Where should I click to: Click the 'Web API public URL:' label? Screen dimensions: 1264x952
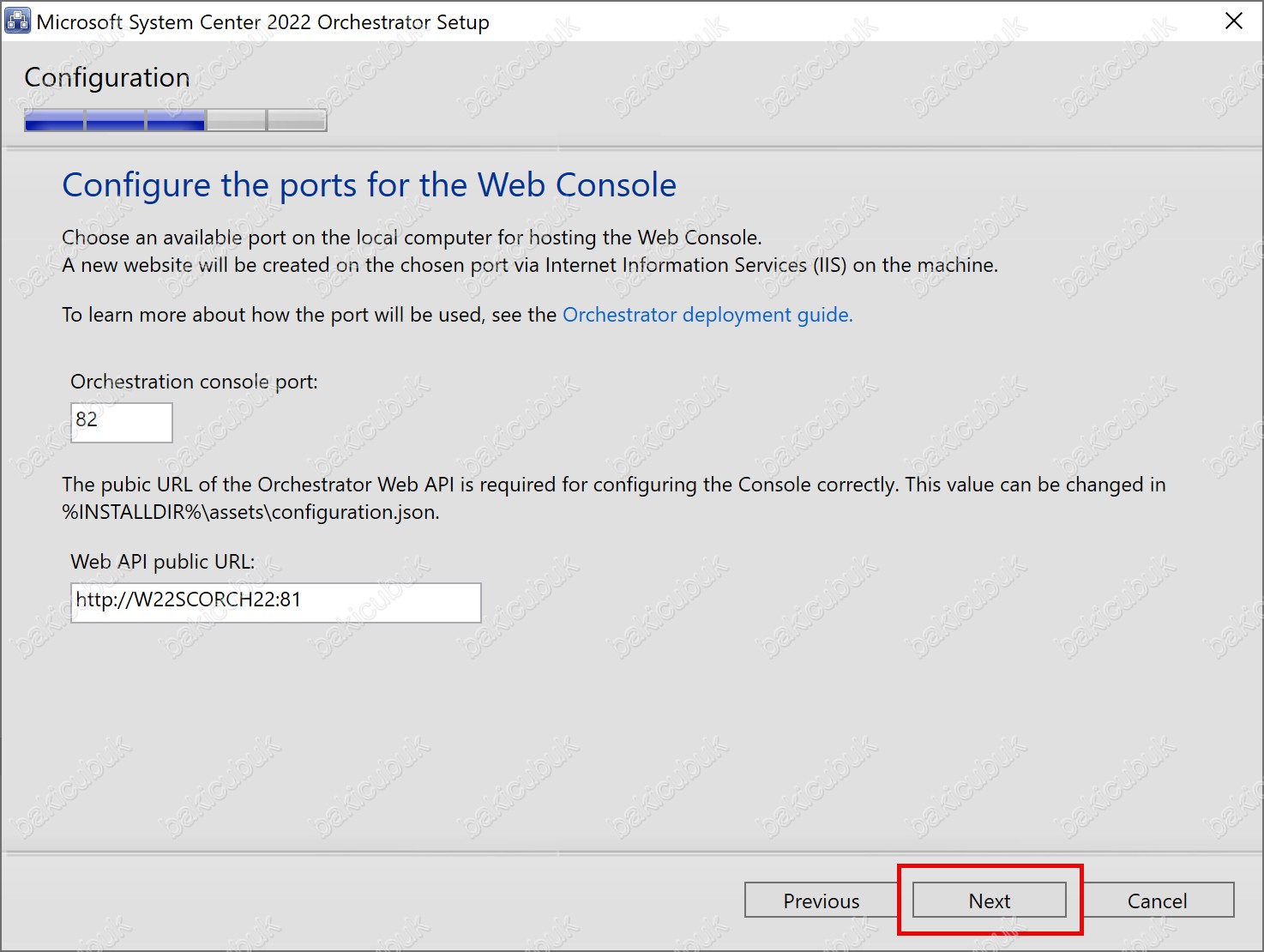(163, 562)
